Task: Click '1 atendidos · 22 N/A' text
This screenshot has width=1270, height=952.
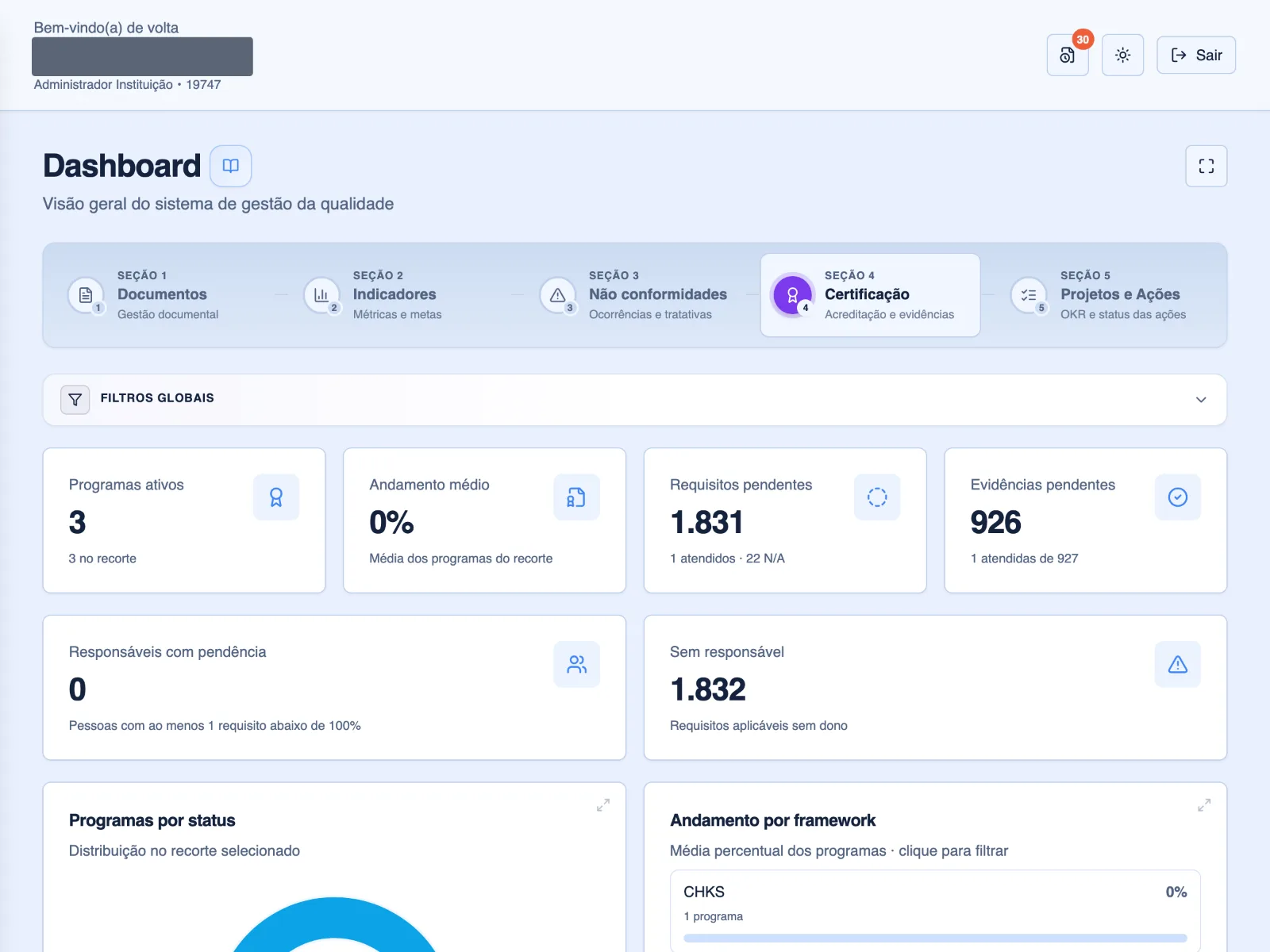Action: point(727,559)
